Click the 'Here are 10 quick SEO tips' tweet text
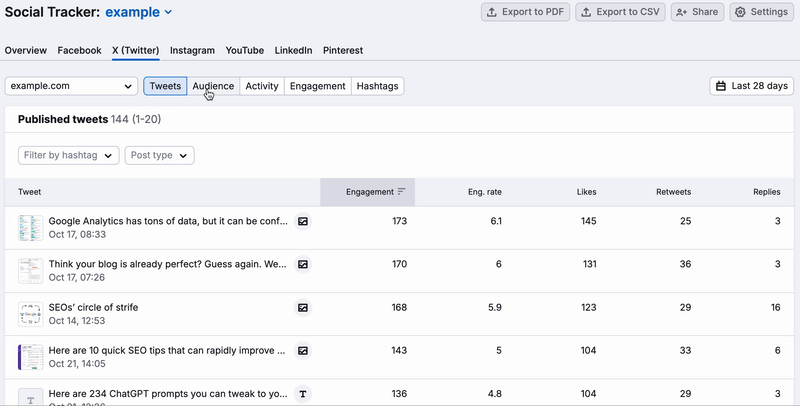 pos(167,350)
